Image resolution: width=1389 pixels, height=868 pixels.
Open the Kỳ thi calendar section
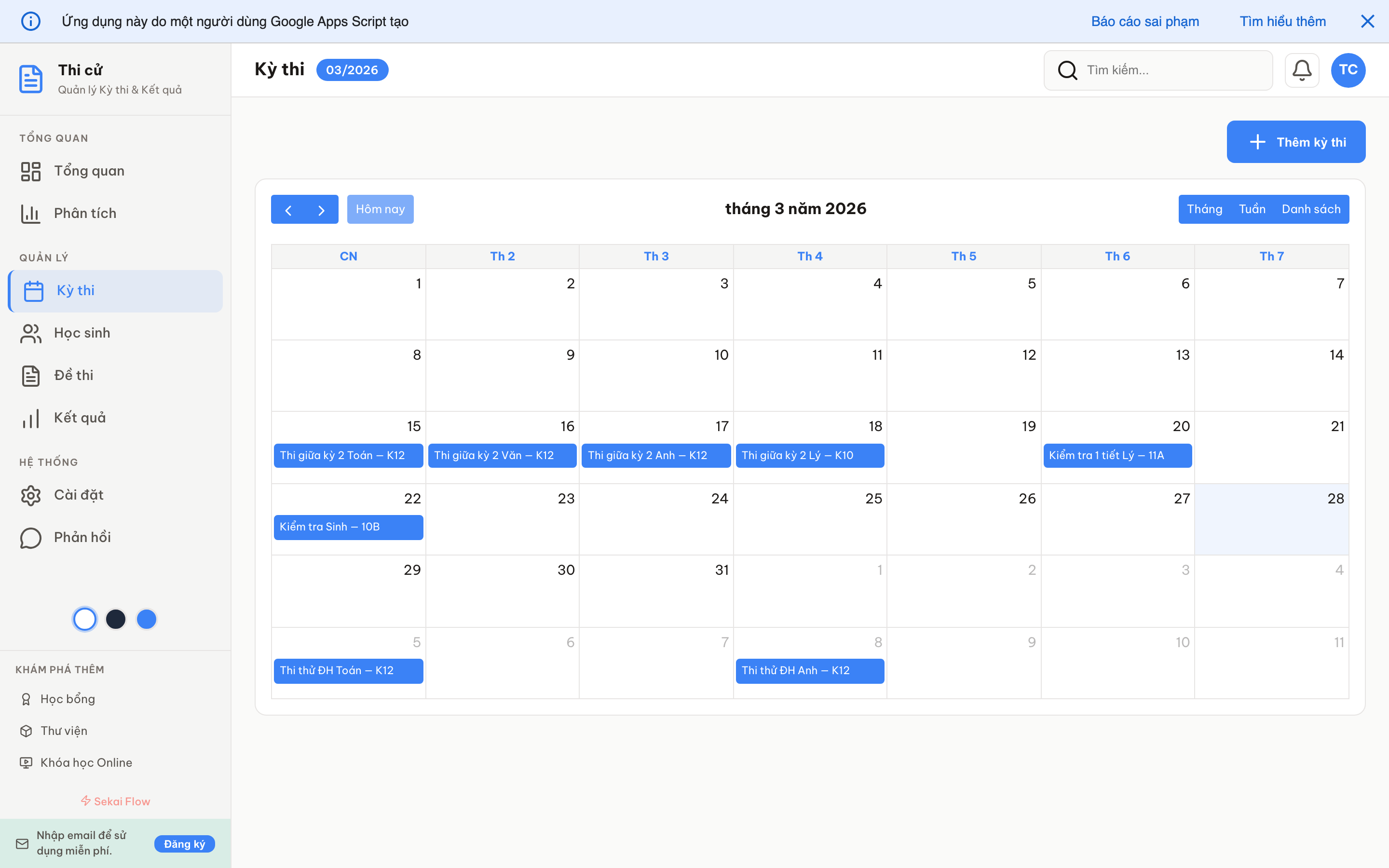click(x=75, y=290)
